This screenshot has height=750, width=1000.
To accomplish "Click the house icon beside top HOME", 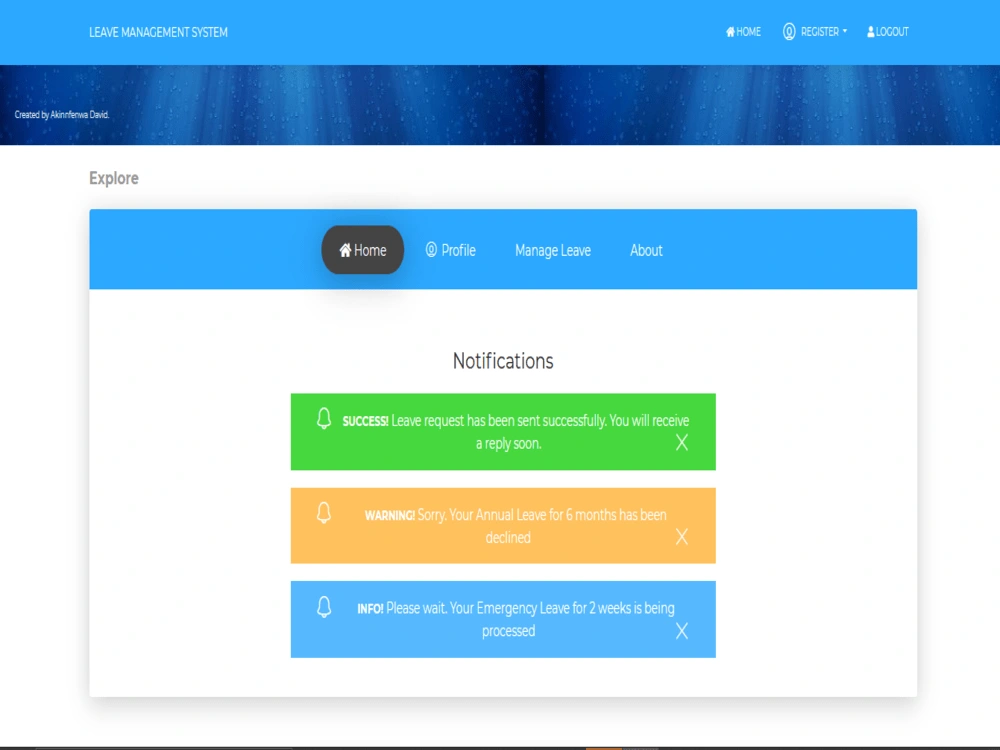I will click(730, 31).
